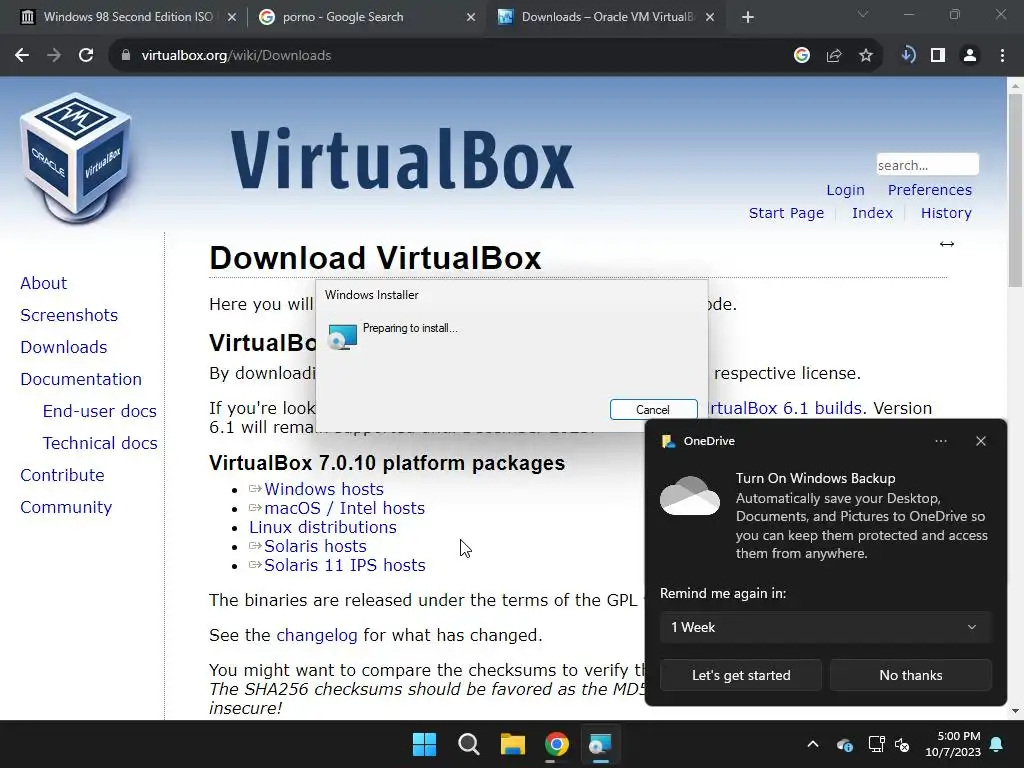1024x768 pixels.
Task: Close the VirtualBox Downloads tab
Action: (x=711, y=17)
